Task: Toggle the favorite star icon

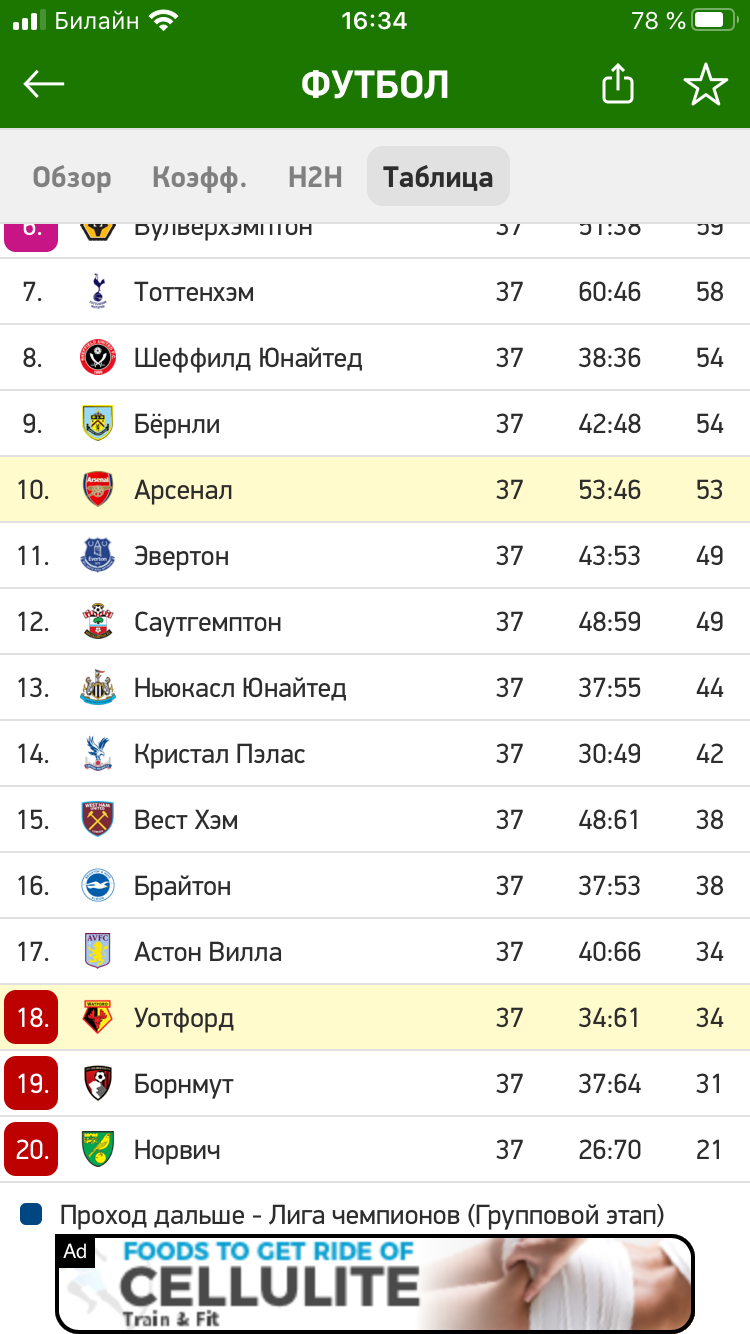Action: tap(705, 85)
